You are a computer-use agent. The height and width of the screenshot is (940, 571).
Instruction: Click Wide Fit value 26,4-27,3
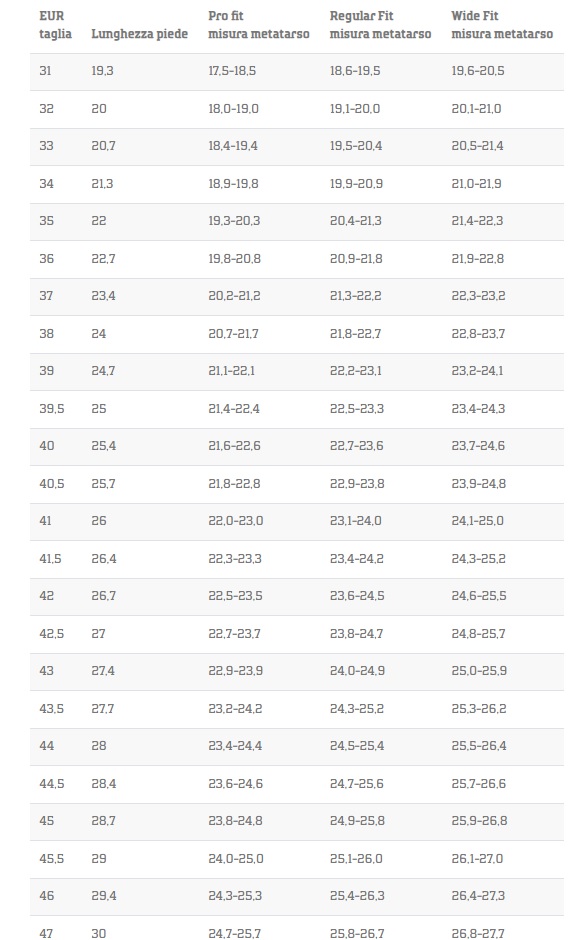(x=478, y=896)
